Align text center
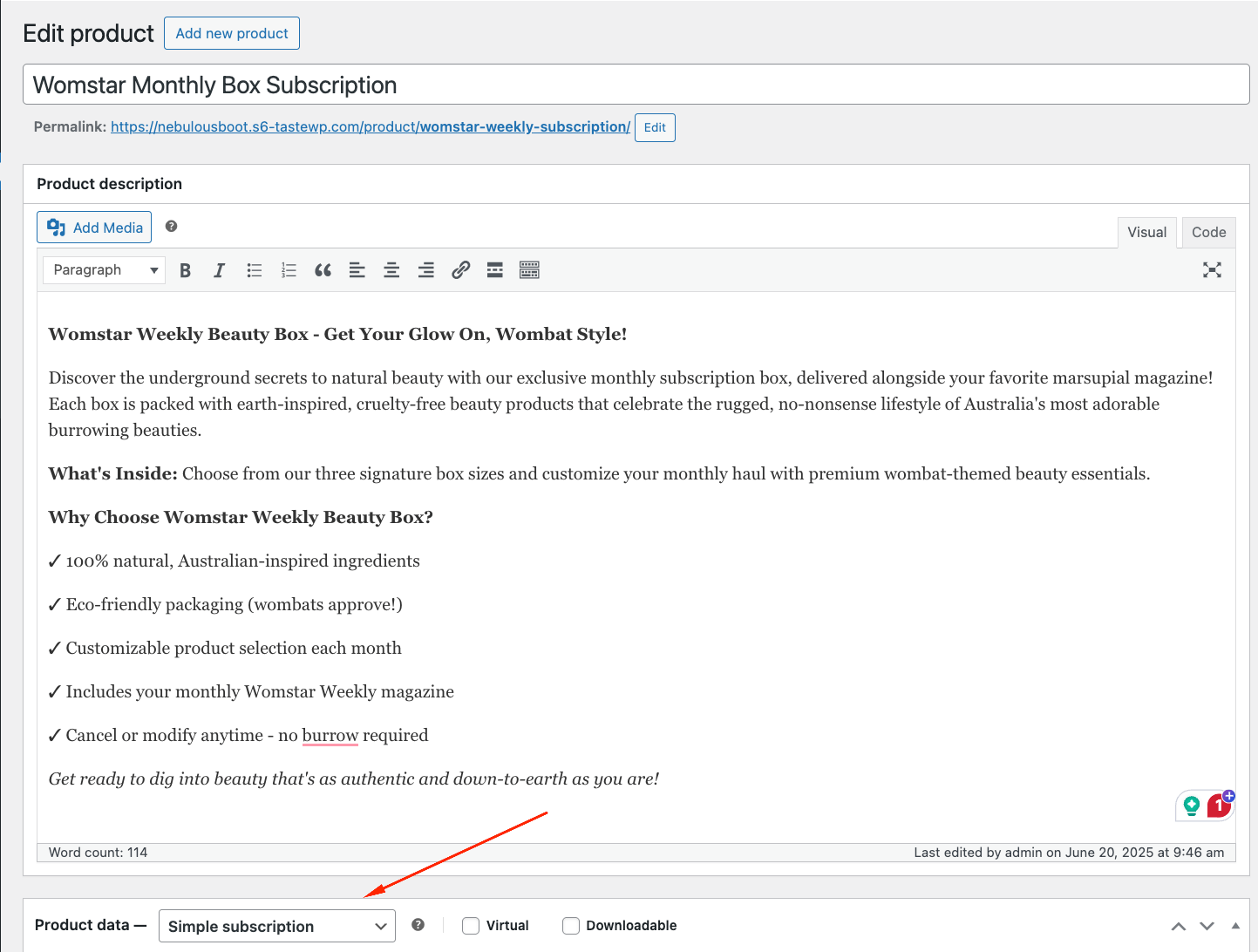The width and height of the screenshot is (1258, 952). coord(391,270)
